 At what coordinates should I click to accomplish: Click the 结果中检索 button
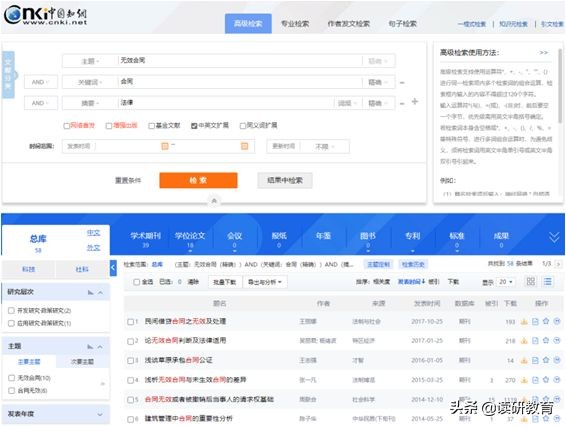tap(285, 180)
